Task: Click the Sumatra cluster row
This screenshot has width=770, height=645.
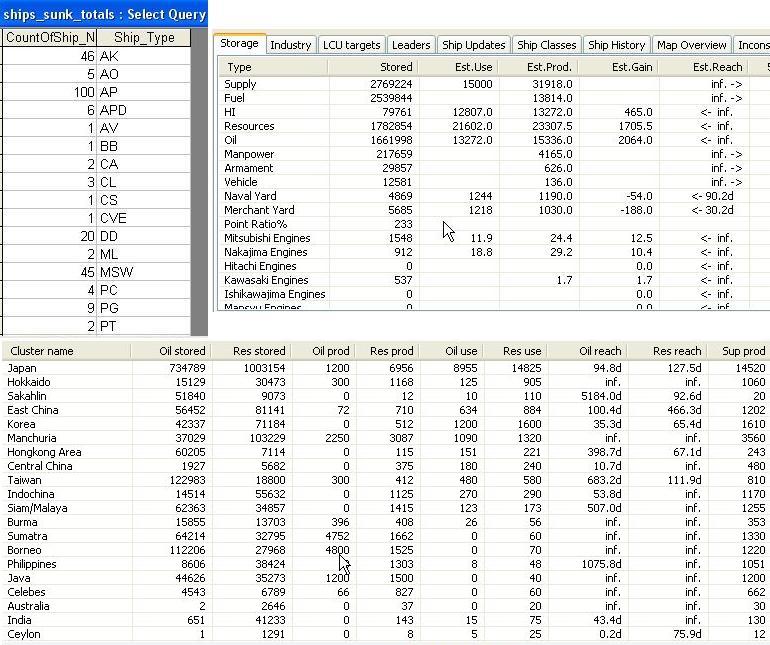Action: point(386,536)
